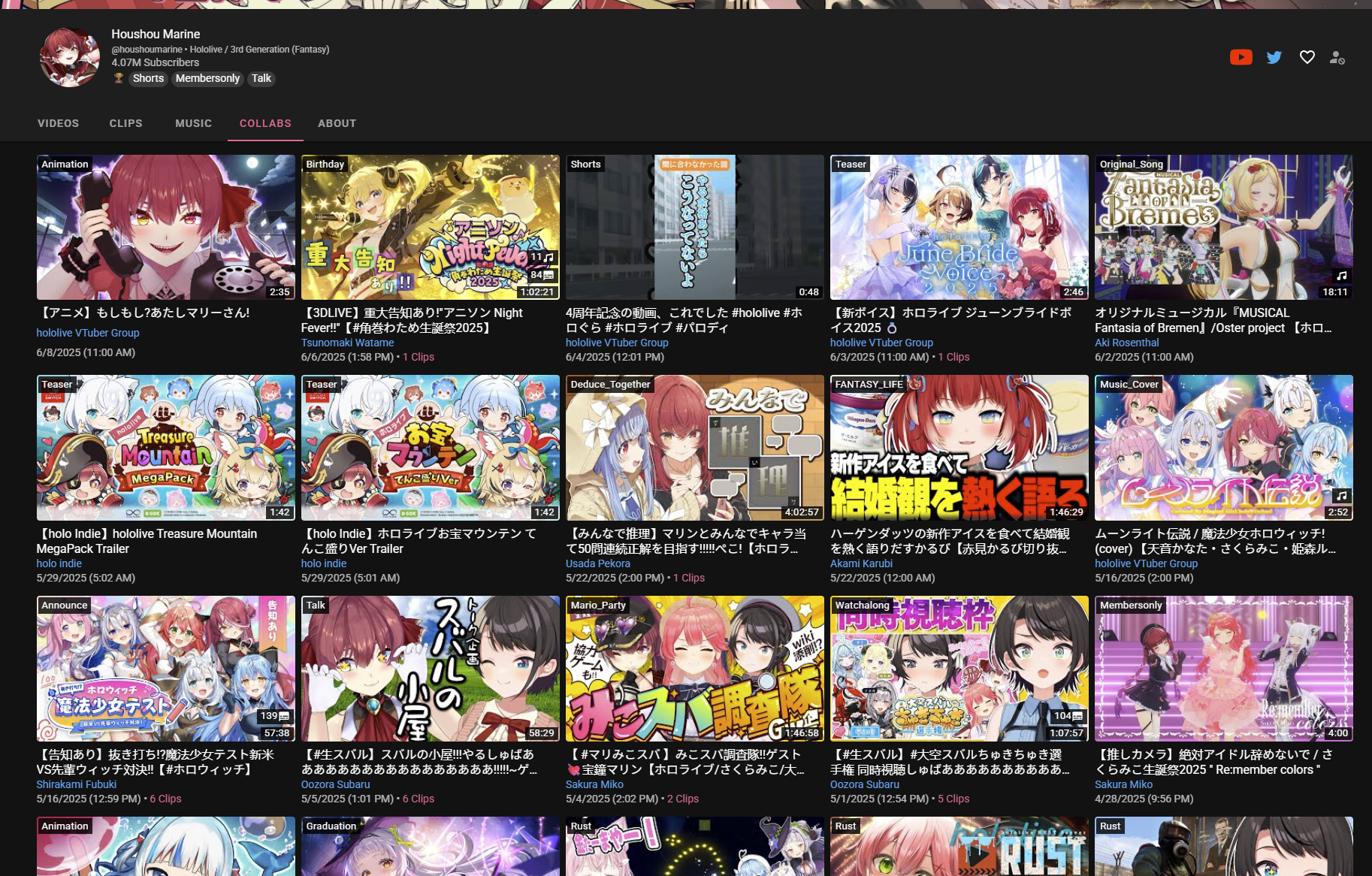1372x876 pixels.
Task: Click the 4.07M Subscribers text
Action: (x=156, y=62)
